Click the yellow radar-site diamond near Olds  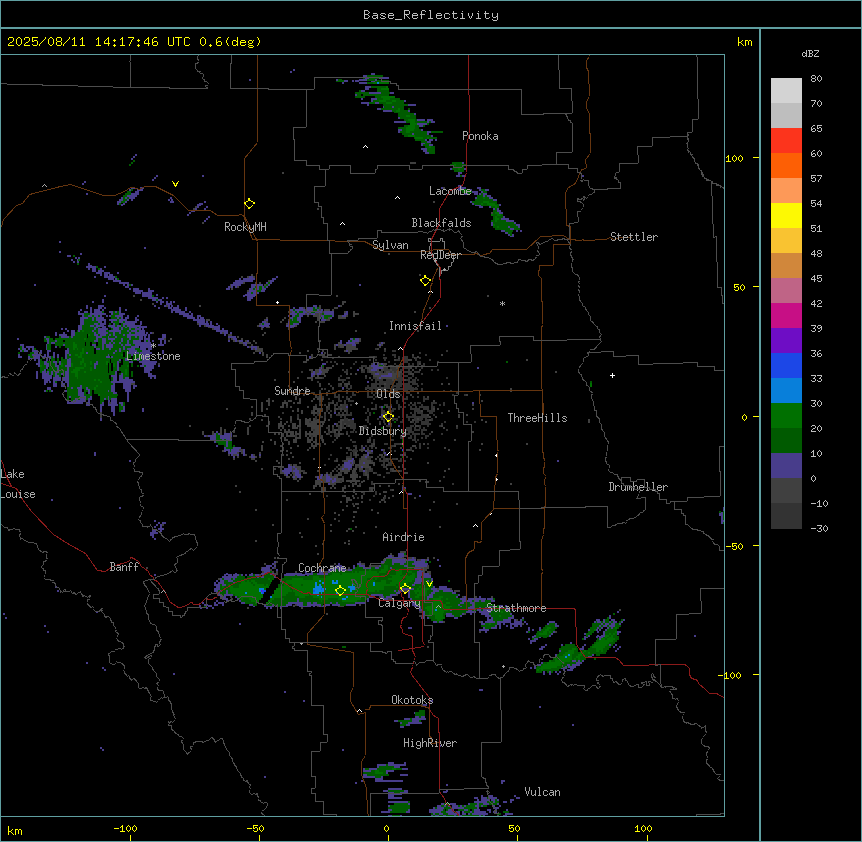pyautogui.click(x=388, y=417)
